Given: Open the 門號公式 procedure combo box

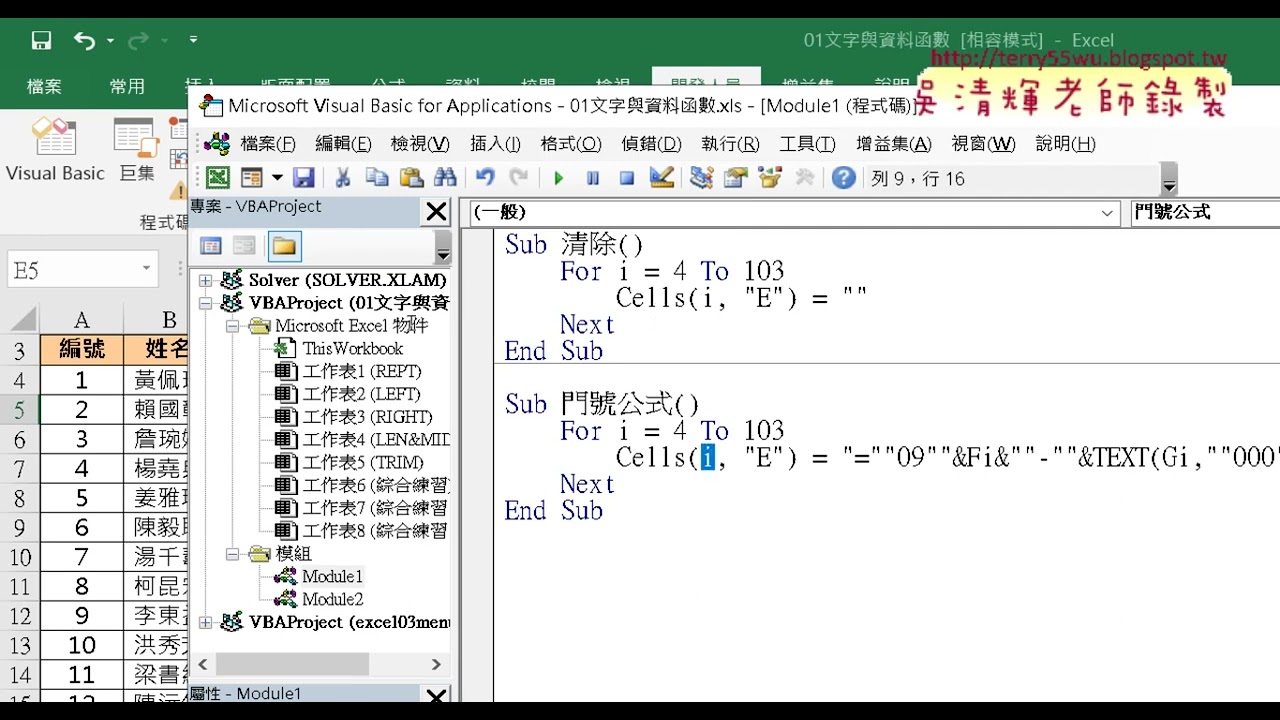Looking at the screenshot, I should [x=1205, y=212].
